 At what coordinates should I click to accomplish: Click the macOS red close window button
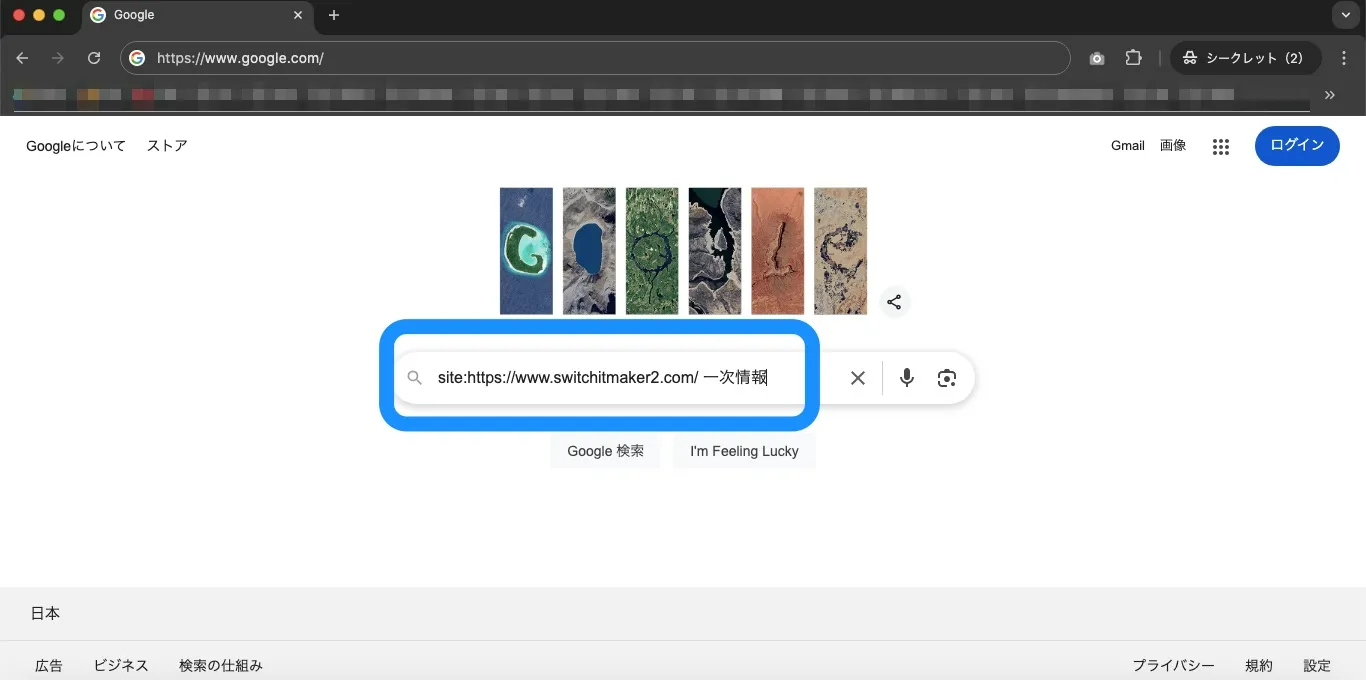(x=19, y=15)
